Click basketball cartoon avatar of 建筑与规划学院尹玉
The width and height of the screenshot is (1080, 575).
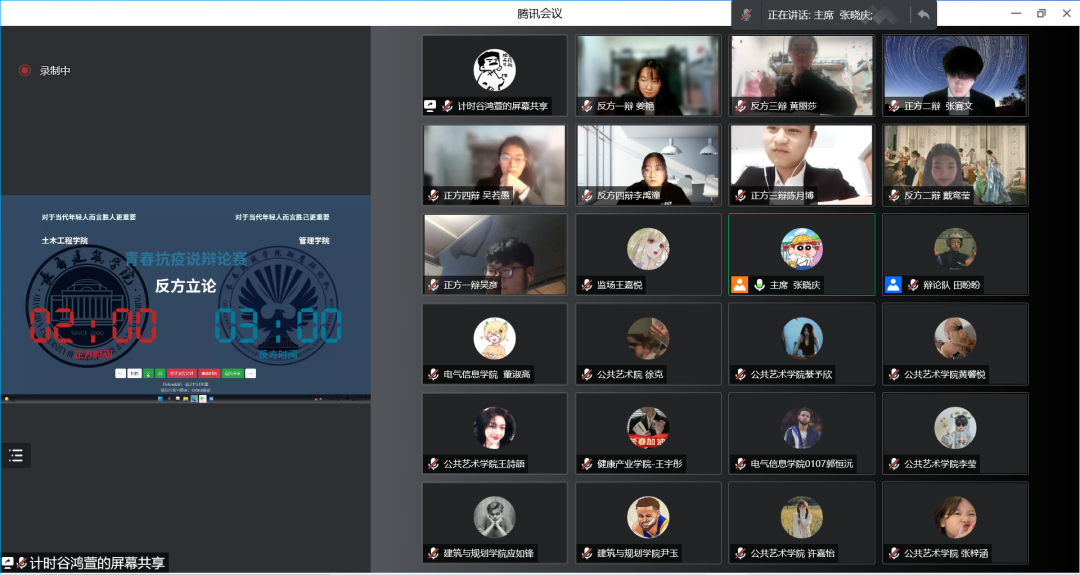[648, 517]
